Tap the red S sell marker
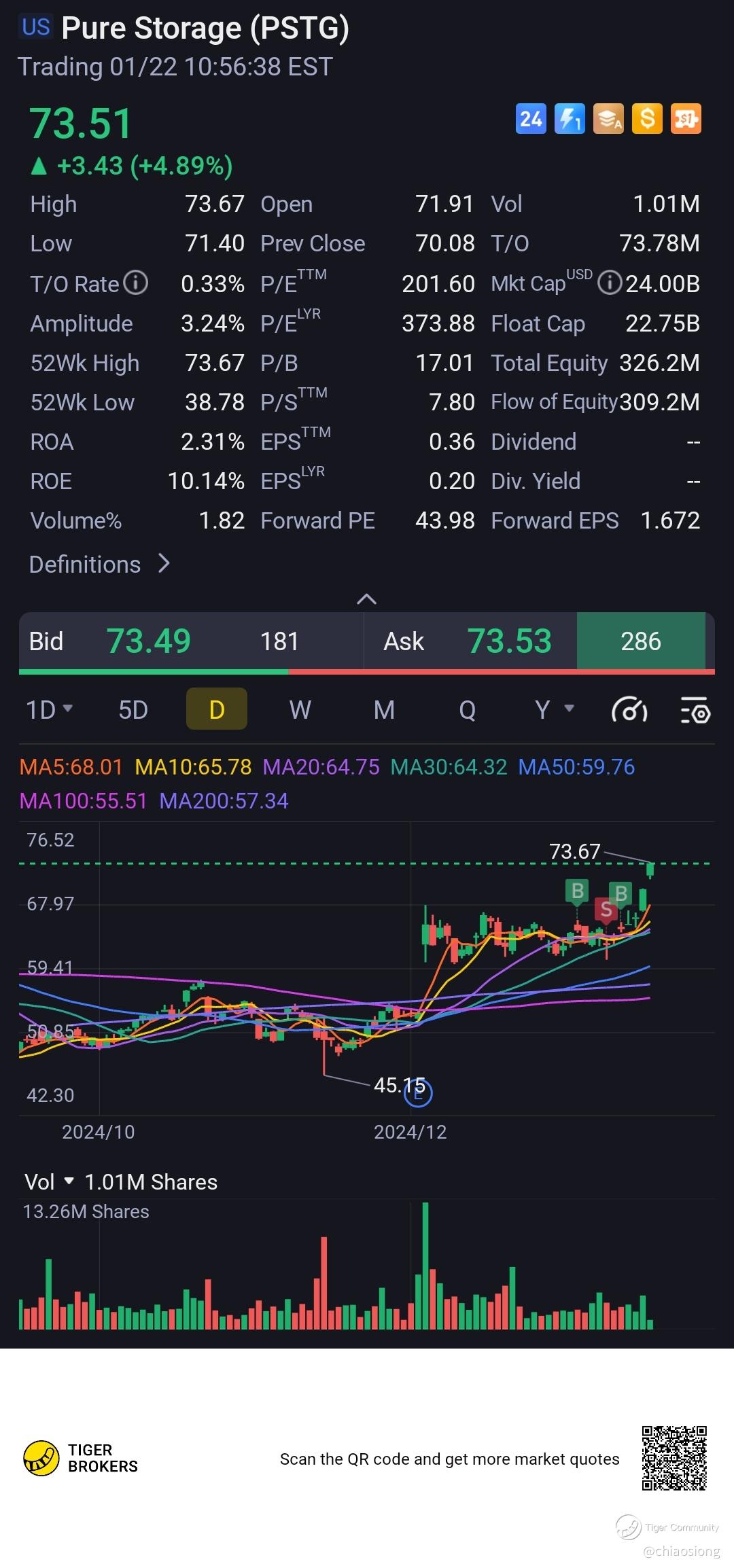The width and height of the screenshot is (734, 1568). 606,909
